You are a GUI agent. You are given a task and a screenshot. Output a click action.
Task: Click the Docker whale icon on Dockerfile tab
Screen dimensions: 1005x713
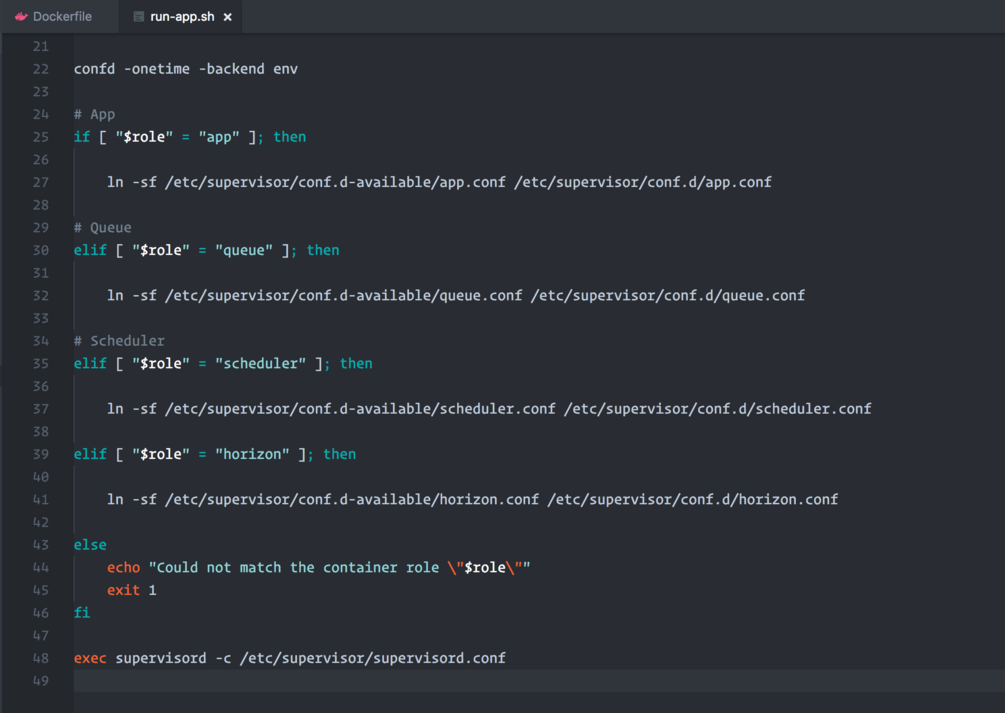[21, 17]
